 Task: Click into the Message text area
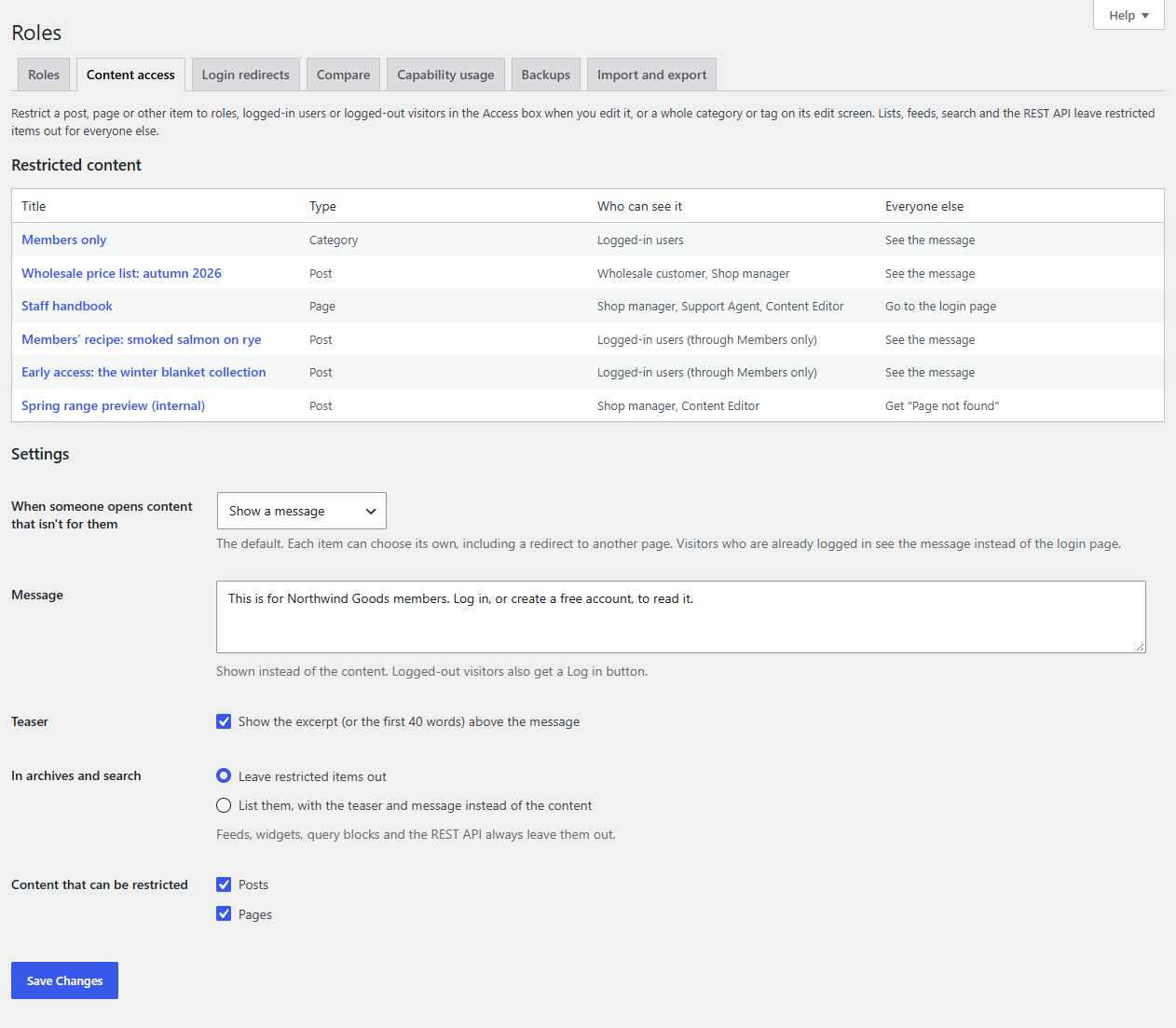tap(681, 617)
